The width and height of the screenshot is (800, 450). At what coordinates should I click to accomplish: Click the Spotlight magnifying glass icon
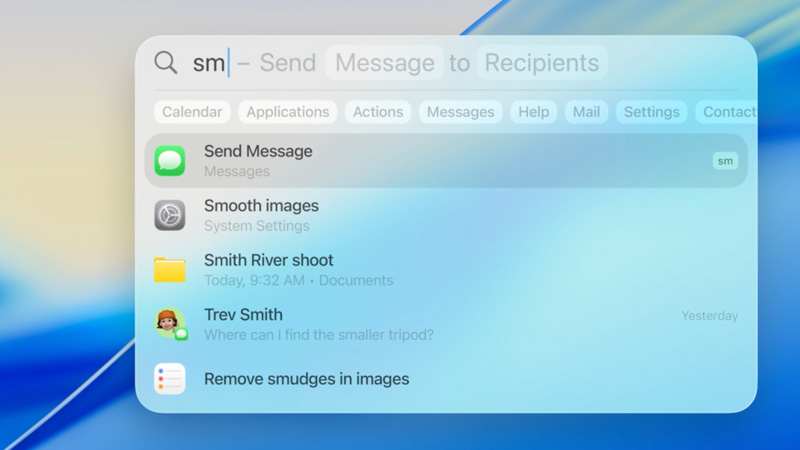(166, 63)
